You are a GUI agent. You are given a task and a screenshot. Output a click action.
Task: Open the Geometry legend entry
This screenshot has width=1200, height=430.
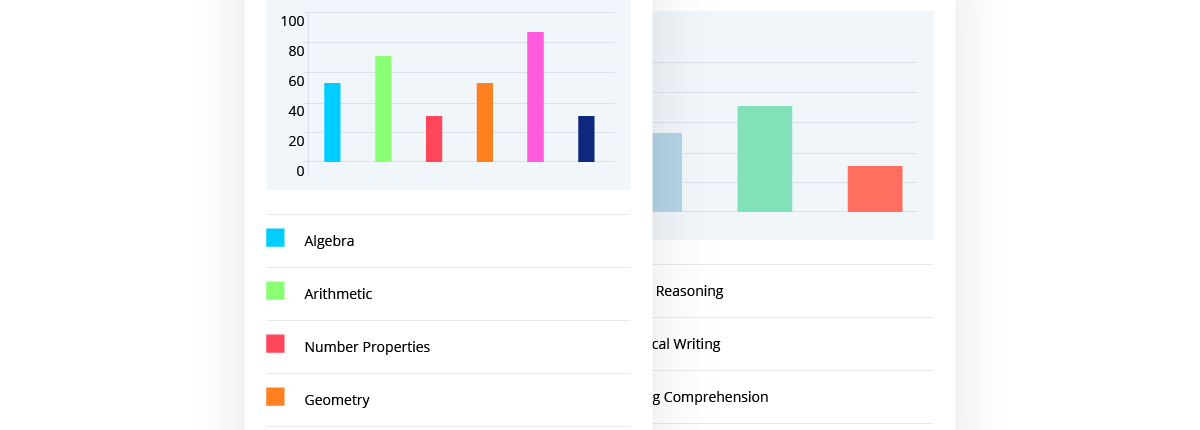(x=337, y=400)
